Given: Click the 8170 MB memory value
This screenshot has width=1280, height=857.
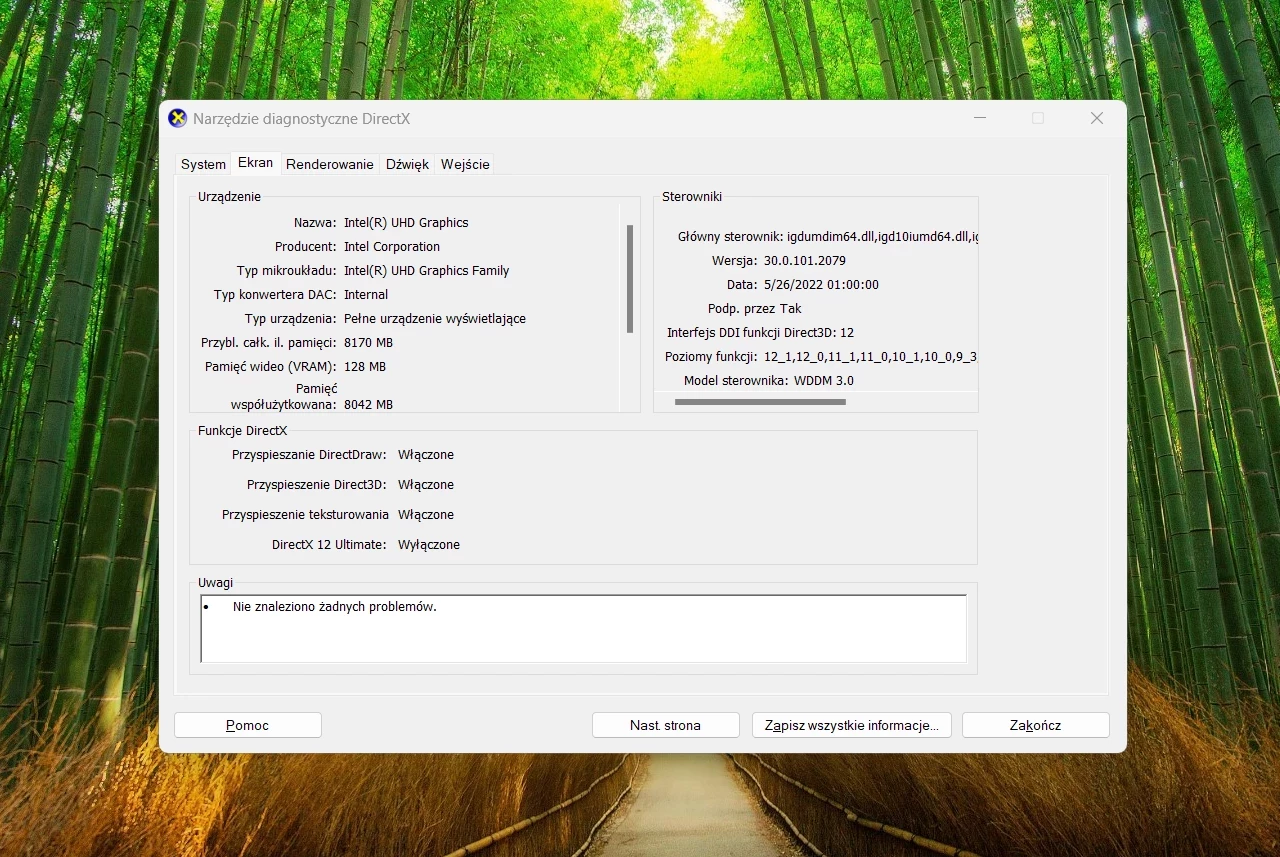Looking at the screenshot, I should 369,343.
